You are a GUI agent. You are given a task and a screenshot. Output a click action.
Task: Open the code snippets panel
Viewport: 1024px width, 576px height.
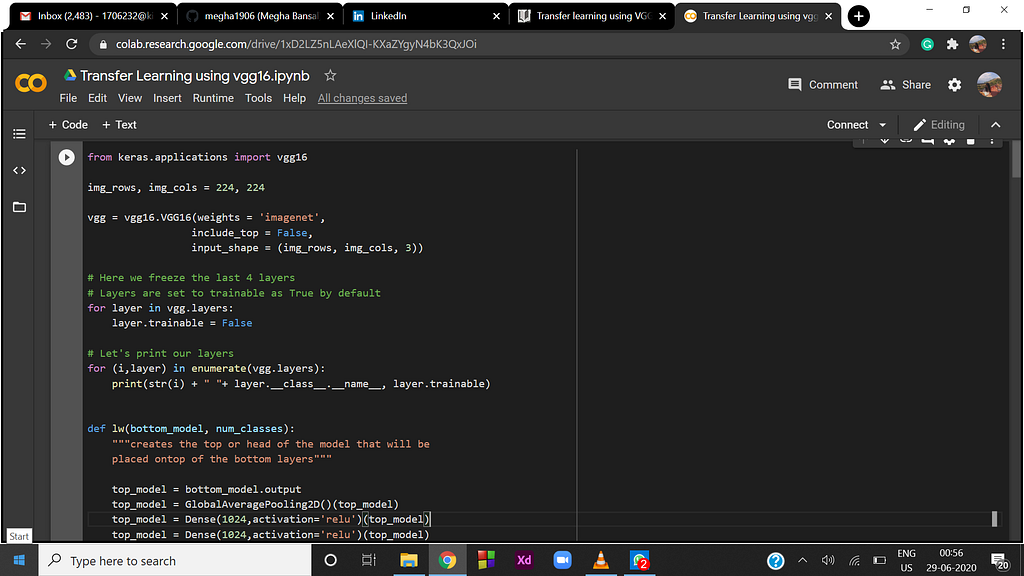pyautogui.click(x=19, y=171)
